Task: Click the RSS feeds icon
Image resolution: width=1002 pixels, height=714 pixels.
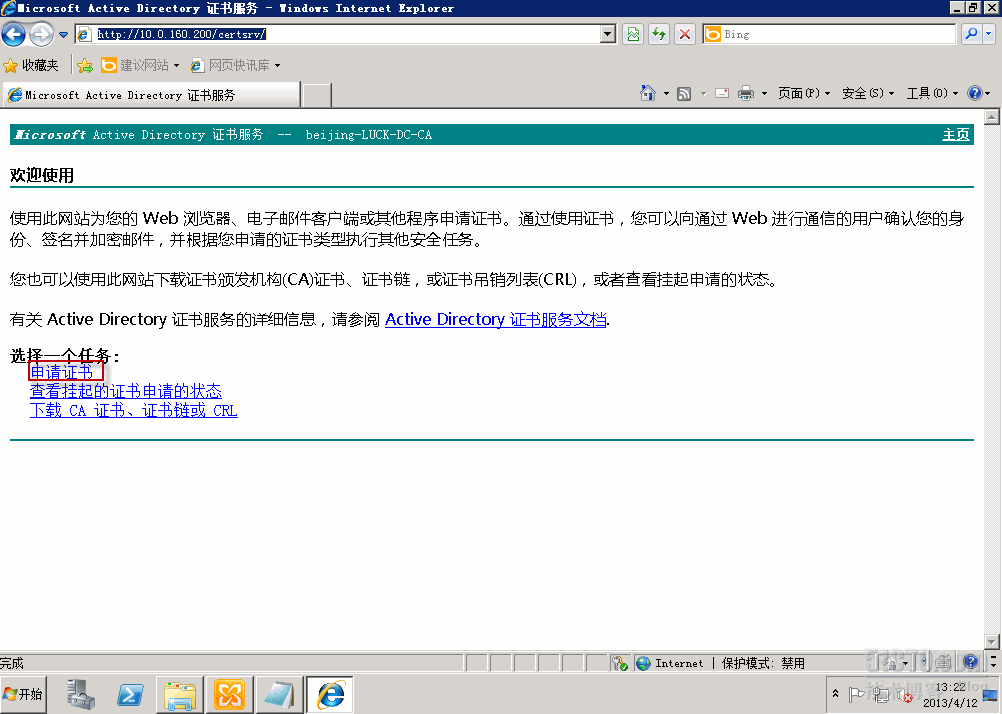Action: click(x=684, y=94)
